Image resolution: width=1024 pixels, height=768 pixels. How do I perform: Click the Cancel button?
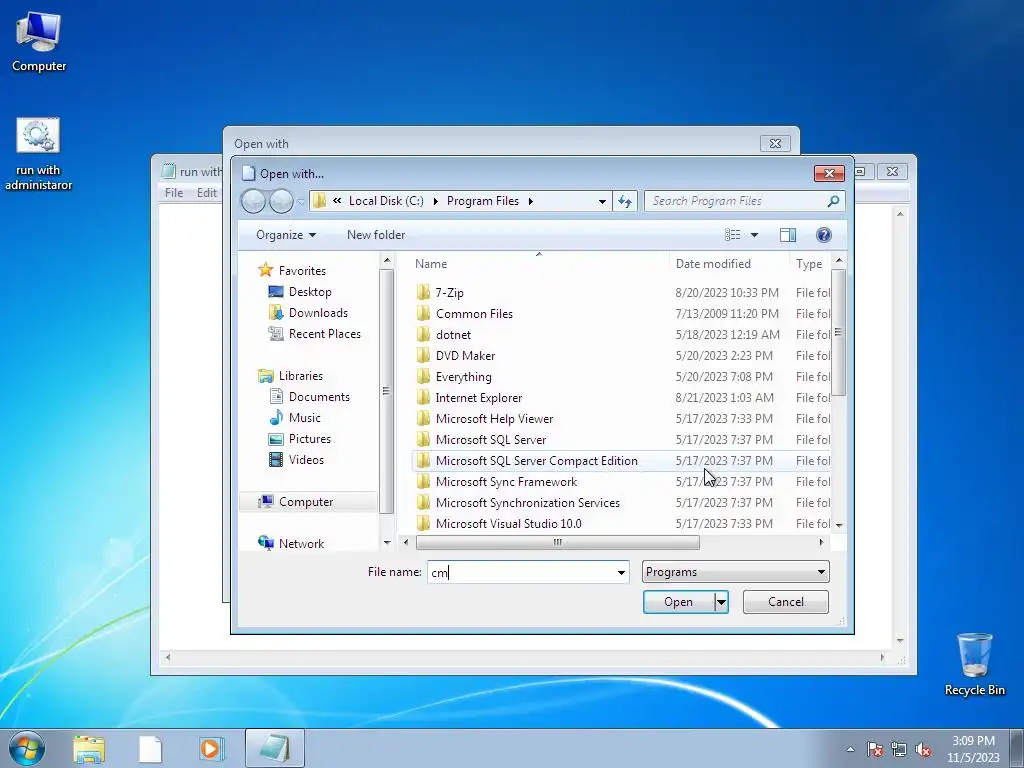[786, 602]
